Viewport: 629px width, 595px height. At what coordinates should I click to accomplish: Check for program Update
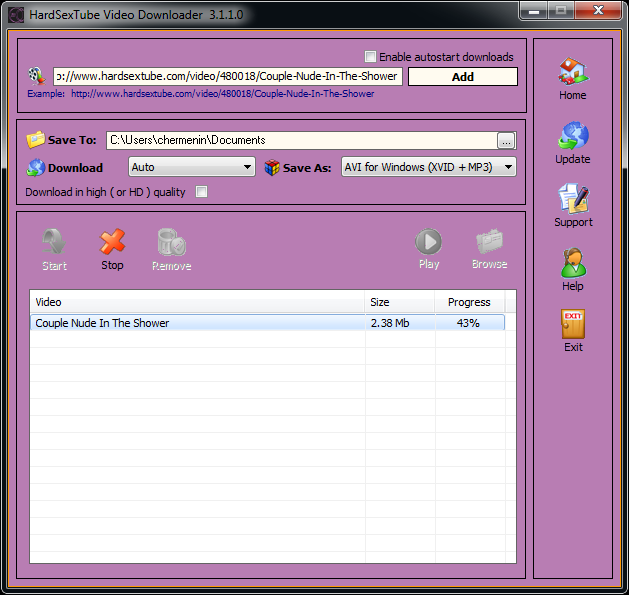pos(573,136)
